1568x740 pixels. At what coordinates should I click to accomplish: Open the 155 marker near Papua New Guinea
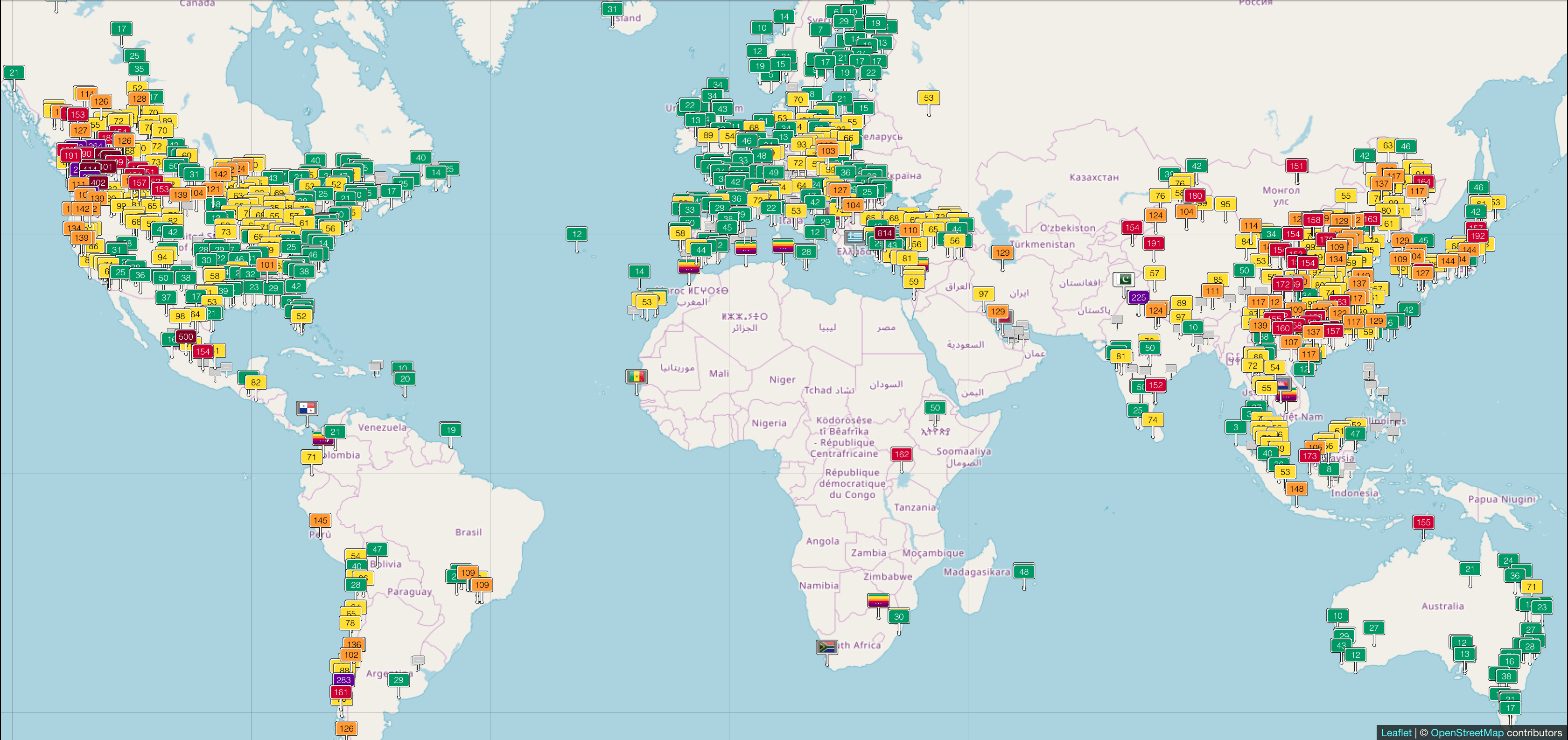1423,522
